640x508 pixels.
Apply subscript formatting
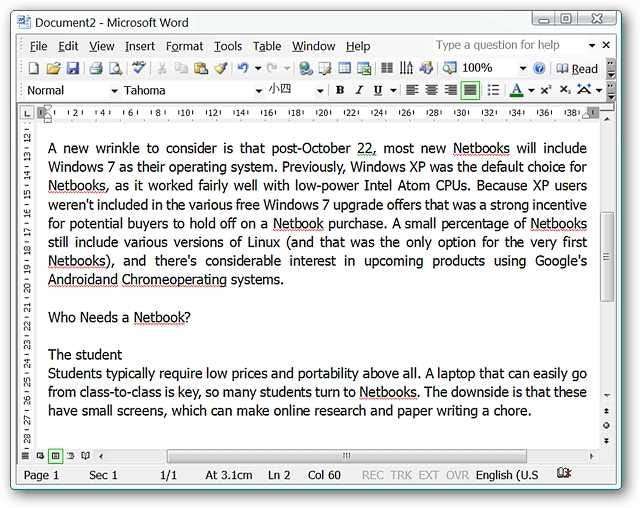coord(565,90)
